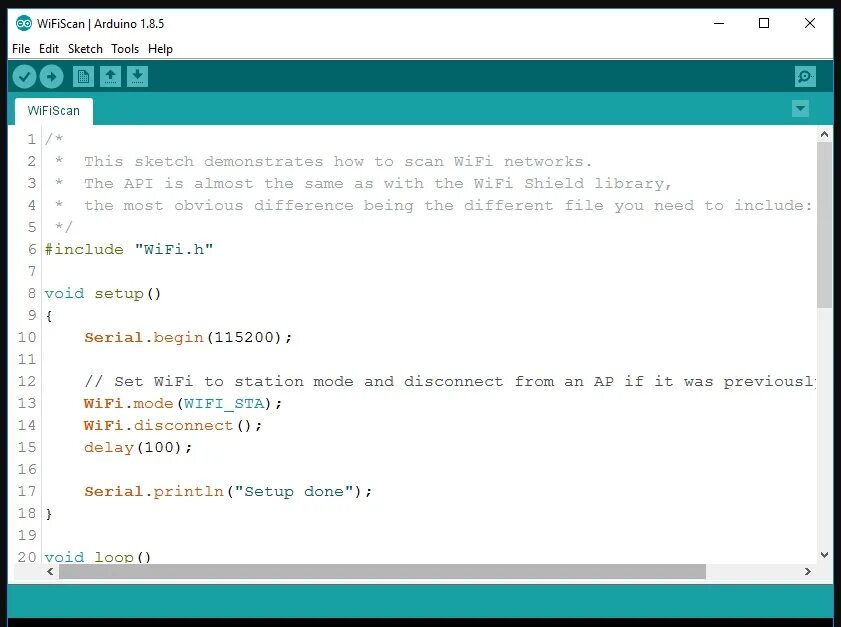
Task: Click the 'void loop()' text
Action: click(x=98, y=557)
